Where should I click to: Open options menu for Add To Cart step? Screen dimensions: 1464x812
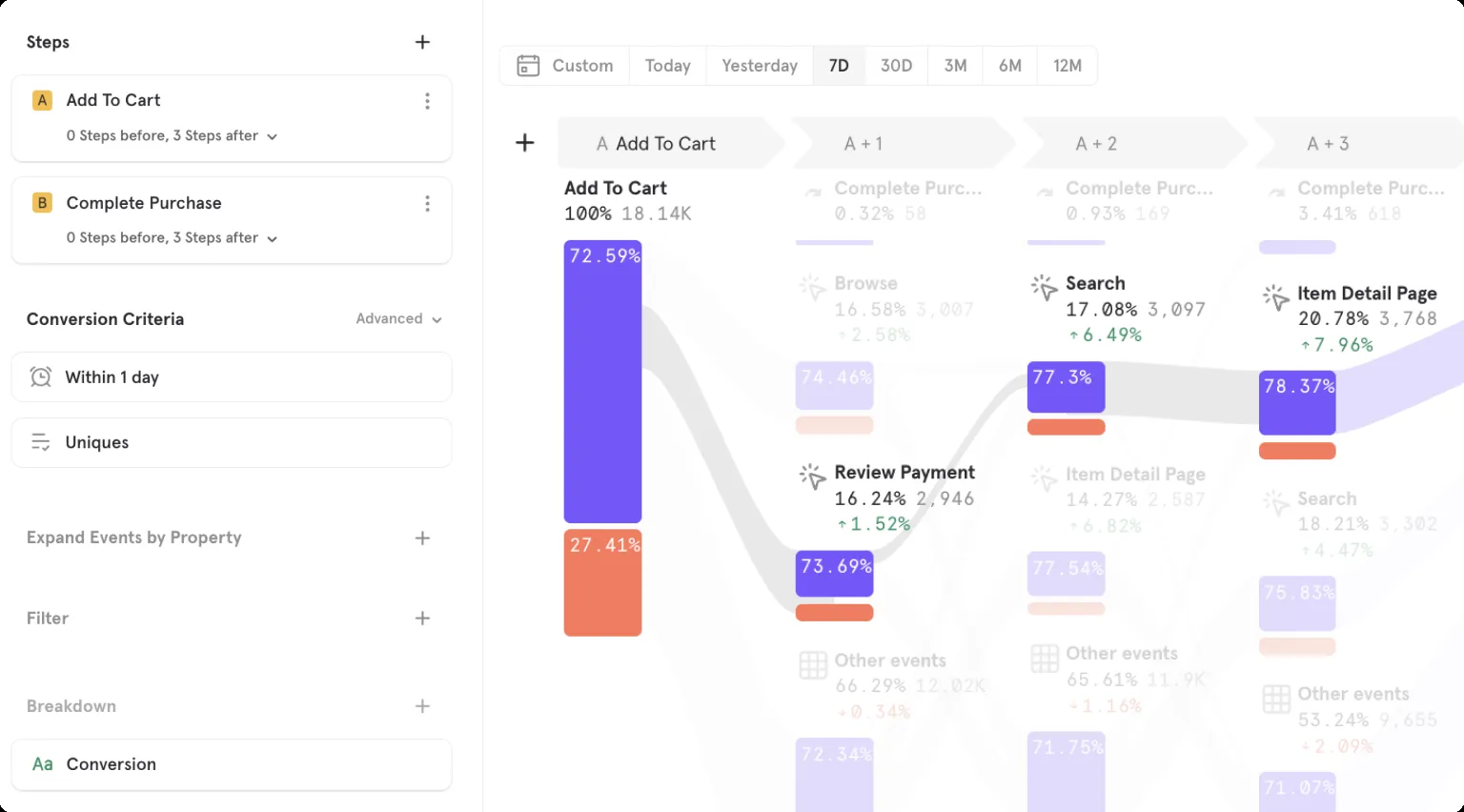(427, 101)
